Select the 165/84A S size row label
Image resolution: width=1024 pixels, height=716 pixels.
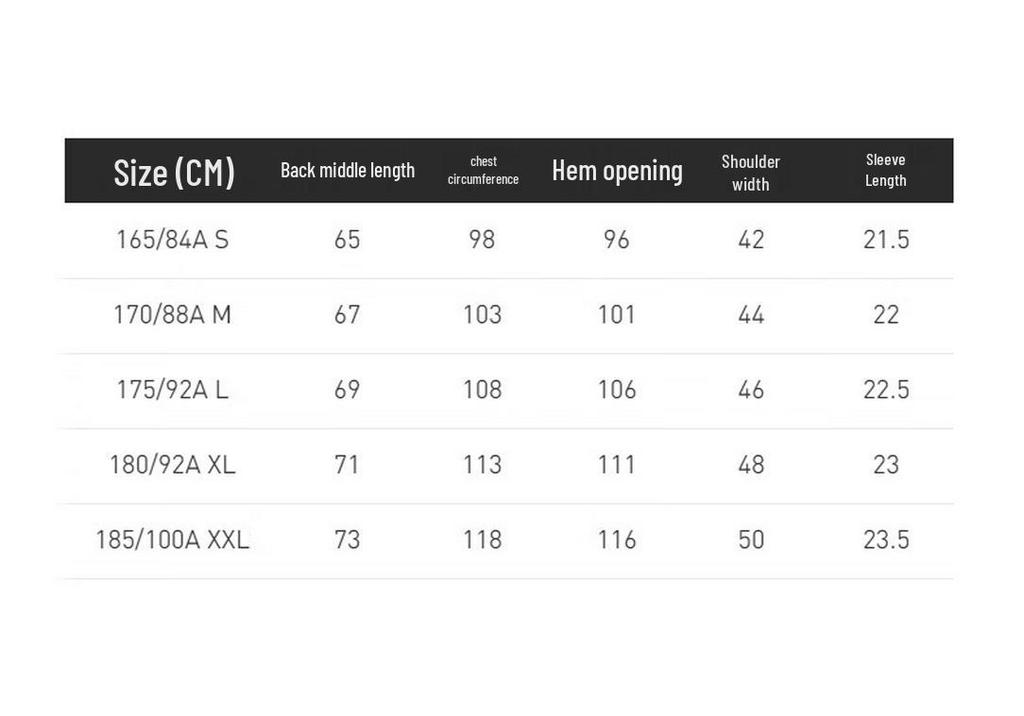[172, 240]
